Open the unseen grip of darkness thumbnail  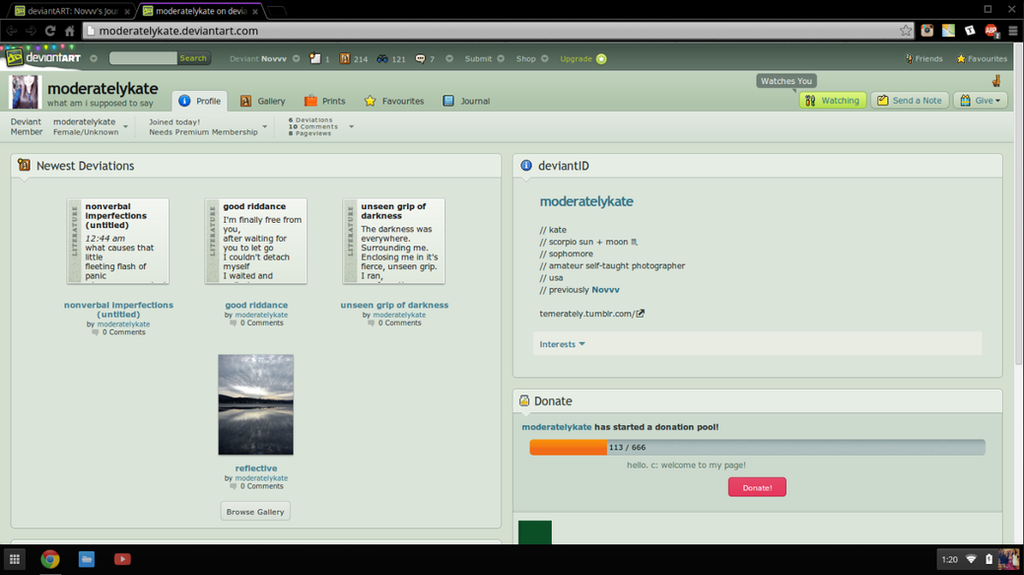pos(394,241)
